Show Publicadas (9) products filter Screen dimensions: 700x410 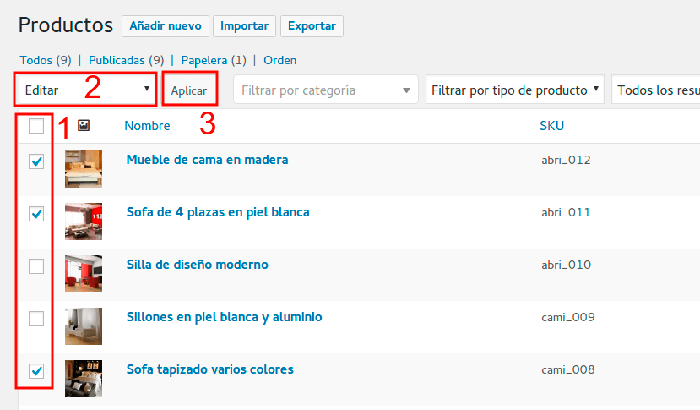click(126, 60)
